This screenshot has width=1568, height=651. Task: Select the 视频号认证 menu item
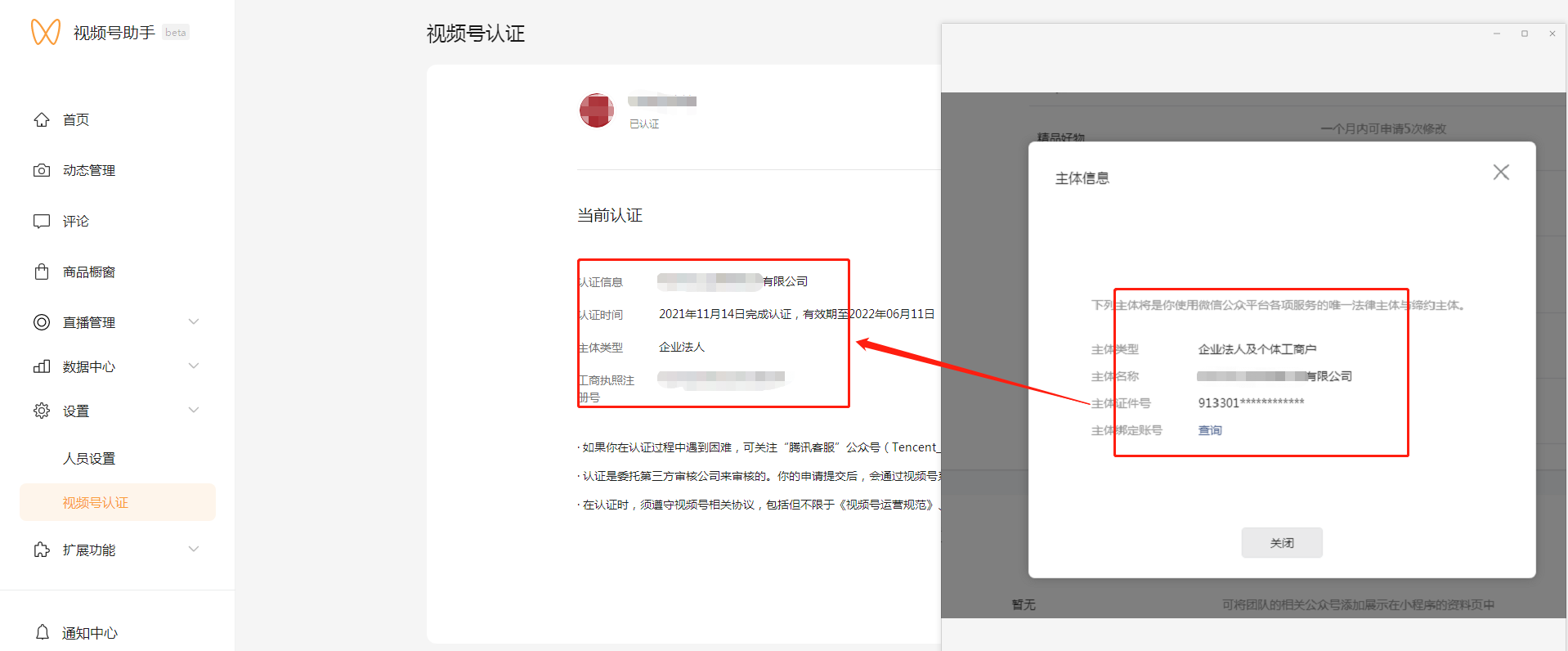coord(96,503)
